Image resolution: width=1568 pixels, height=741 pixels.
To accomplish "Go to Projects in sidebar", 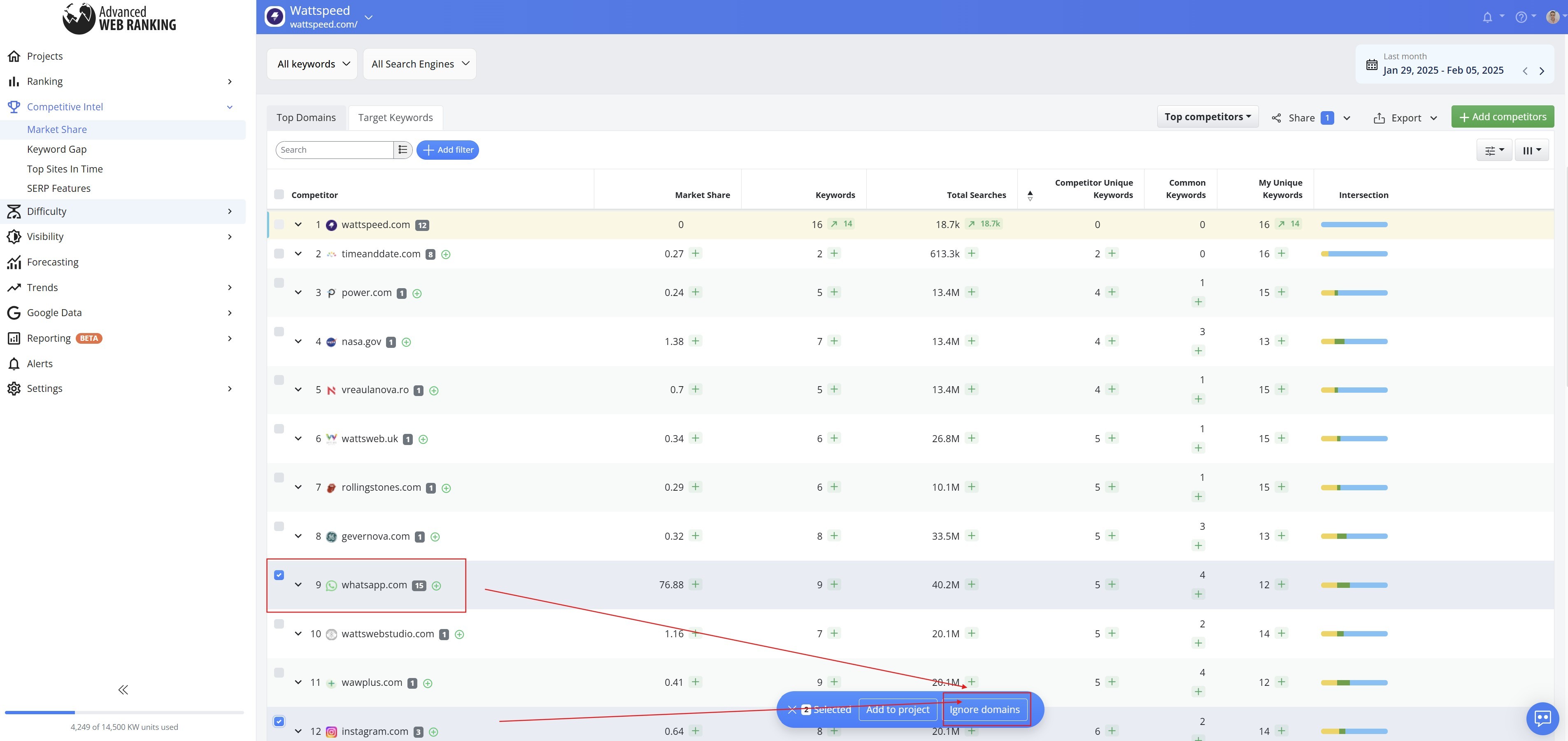I will tap(44, 56).
